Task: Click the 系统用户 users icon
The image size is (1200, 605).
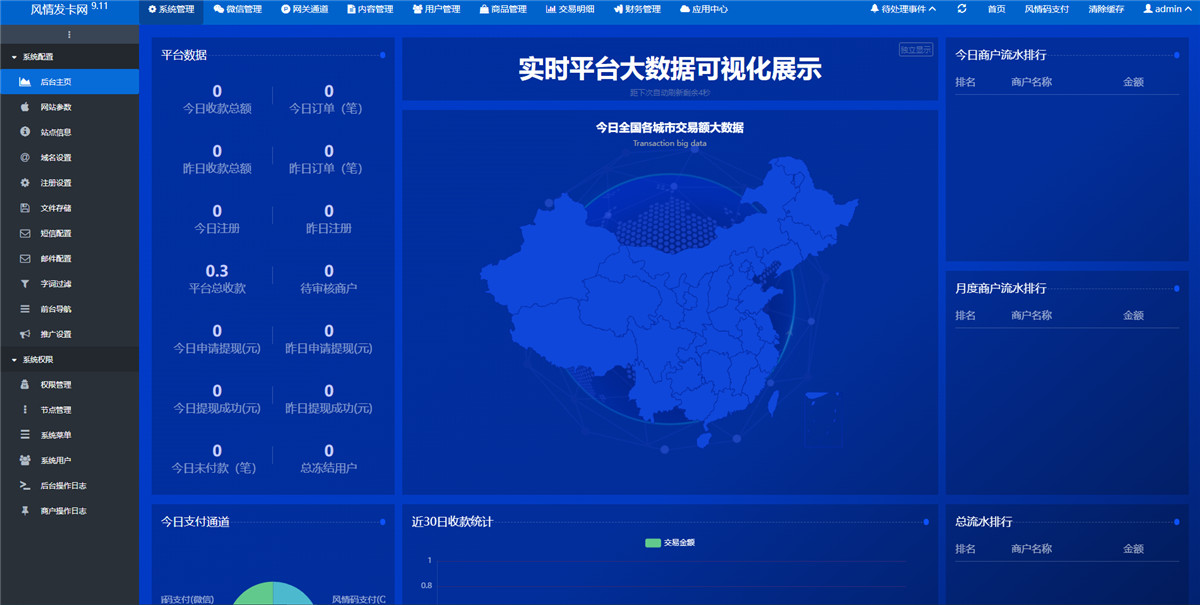Action: click(x=25, y=460)
